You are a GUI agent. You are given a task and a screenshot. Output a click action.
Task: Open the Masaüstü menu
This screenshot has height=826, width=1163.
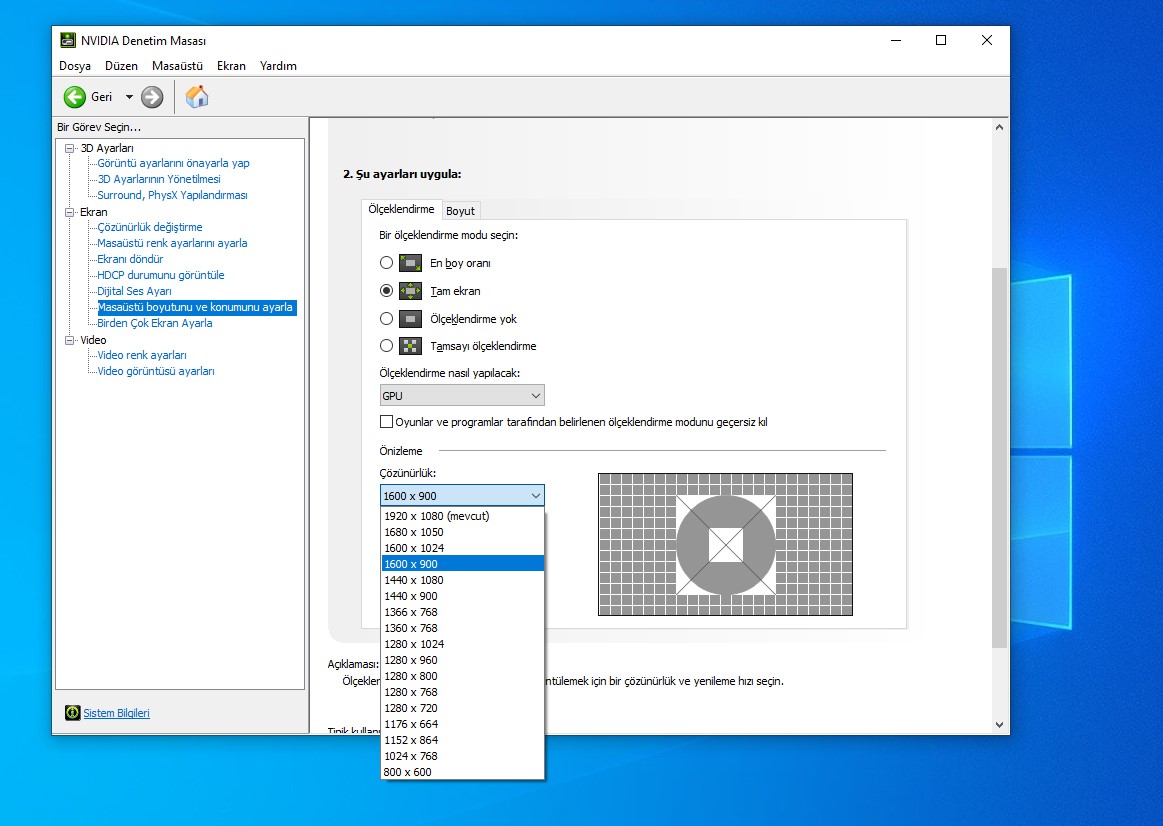(x=177, y=66)
